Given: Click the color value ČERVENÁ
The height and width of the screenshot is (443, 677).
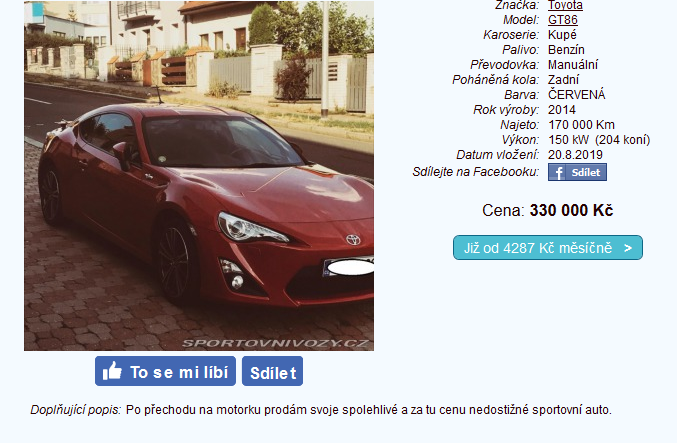Looking at the screenshot, I should click(576, 95).
